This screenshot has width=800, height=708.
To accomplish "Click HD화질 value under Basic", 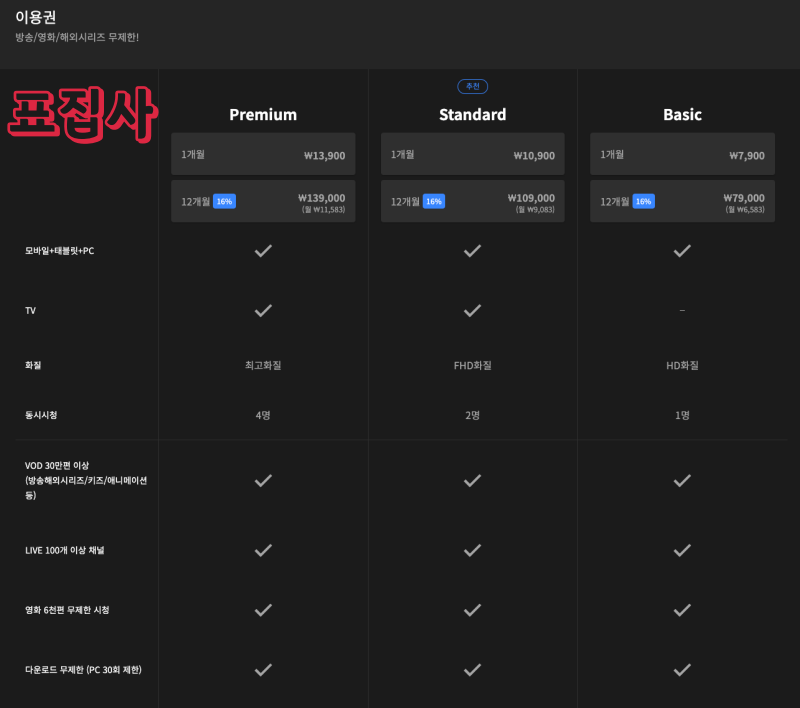I will pos(682,365).
